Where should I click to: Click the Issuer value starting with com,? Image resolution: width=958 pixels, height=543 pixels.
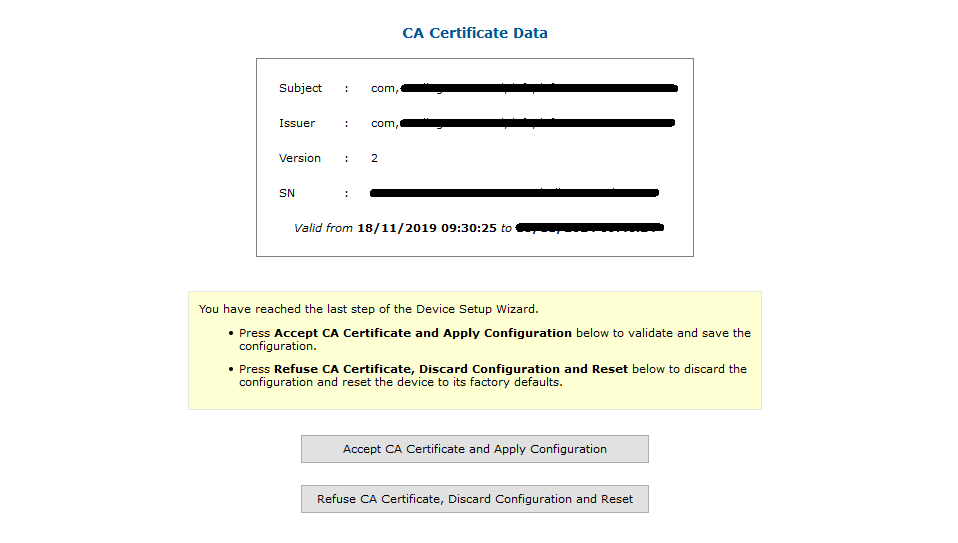pos(523,123)
